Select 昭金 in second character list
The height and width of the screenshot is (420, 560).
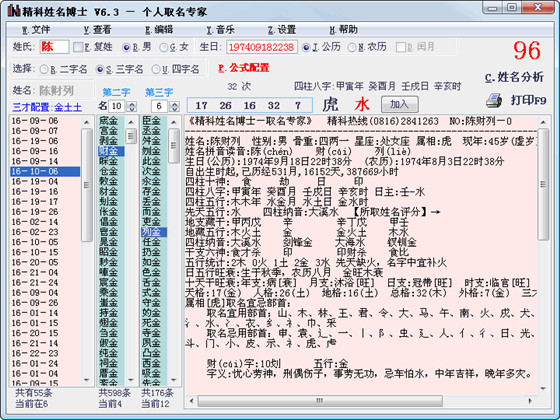click(x=111, y=252)
